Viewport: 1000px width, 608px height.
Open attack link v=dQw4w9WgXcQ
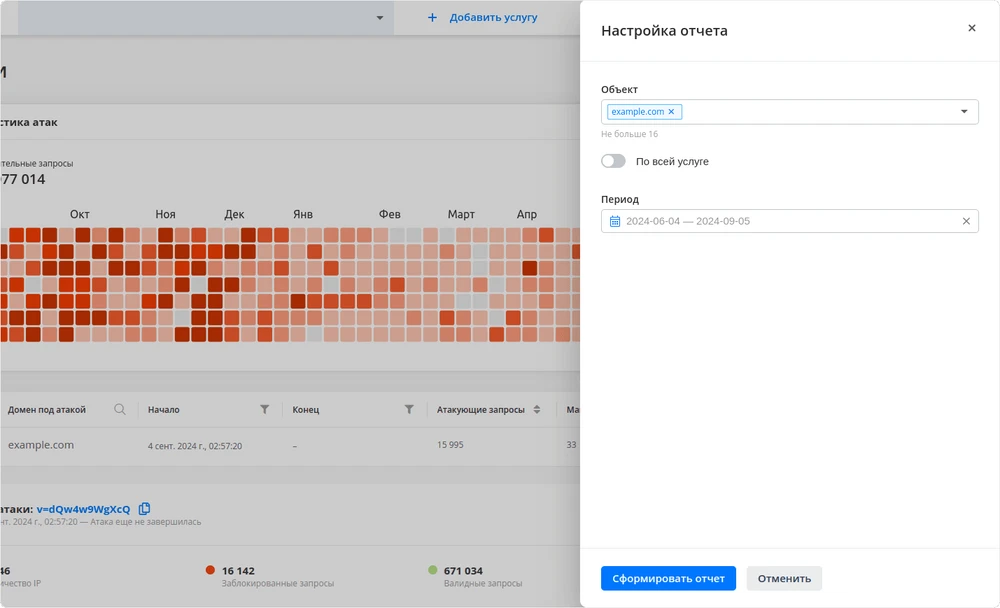tap(83, 509)
